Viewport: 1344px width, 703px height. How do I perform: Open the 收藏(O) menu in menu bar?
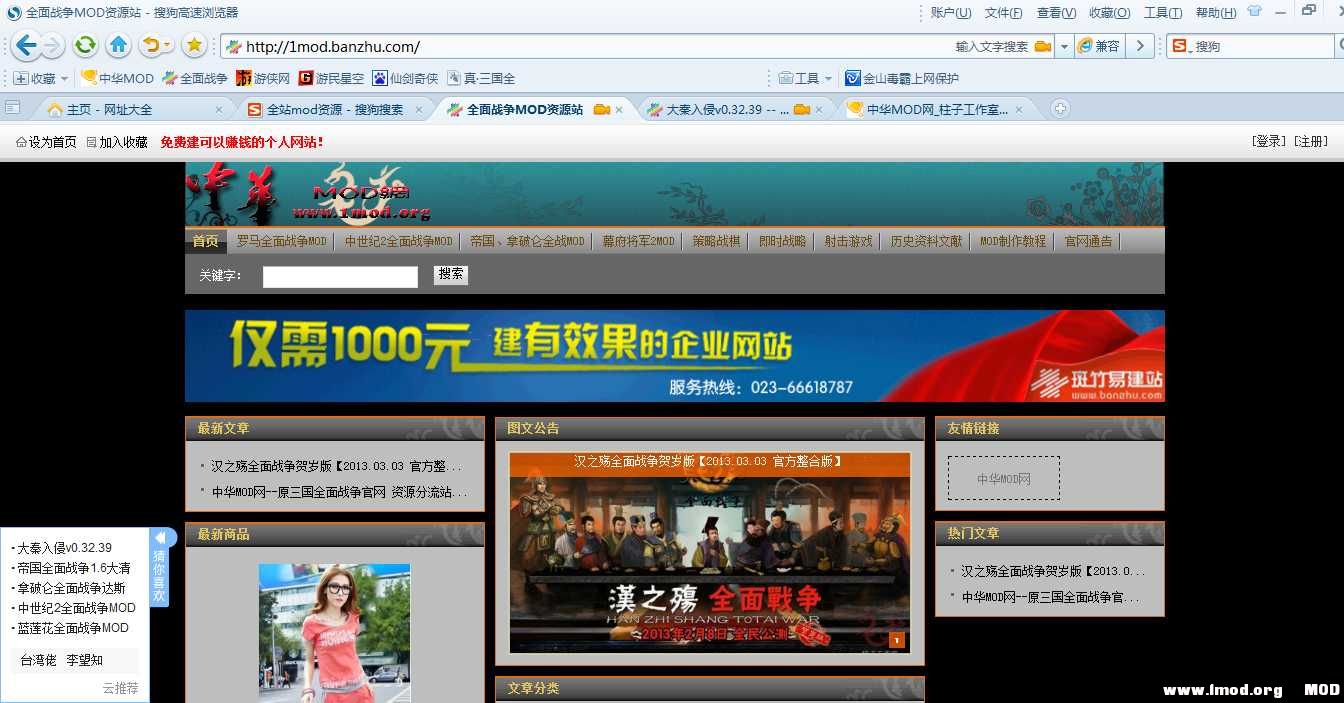point(1109,13)
